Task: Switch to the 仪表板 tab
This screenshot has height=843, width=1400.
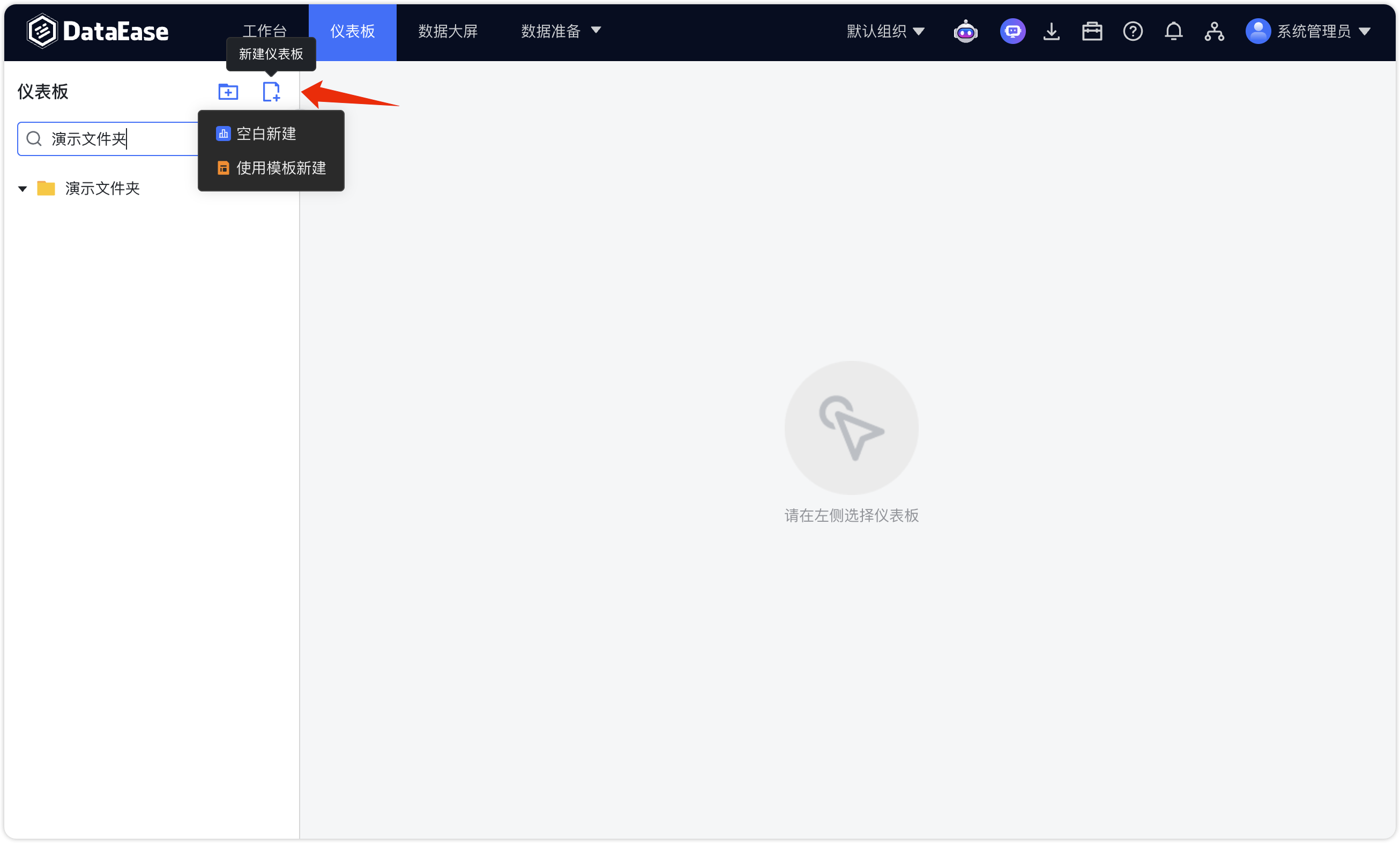Action: coord(353,31)
